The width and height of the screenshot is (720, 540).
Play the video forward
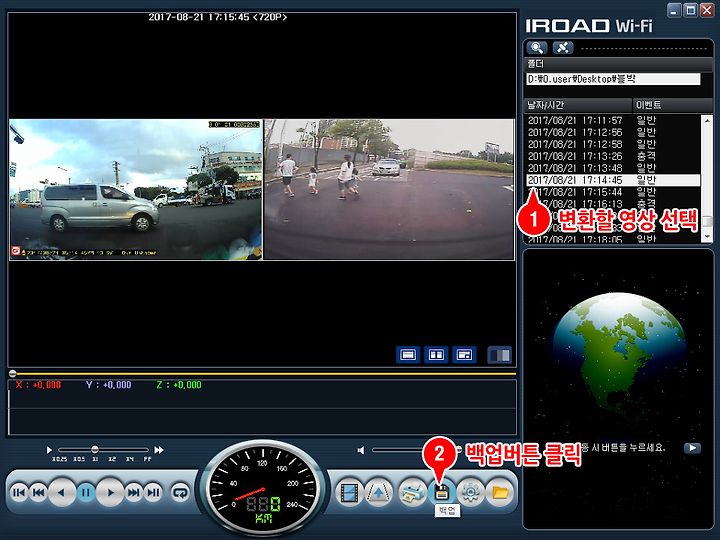(x=111, y=493)
